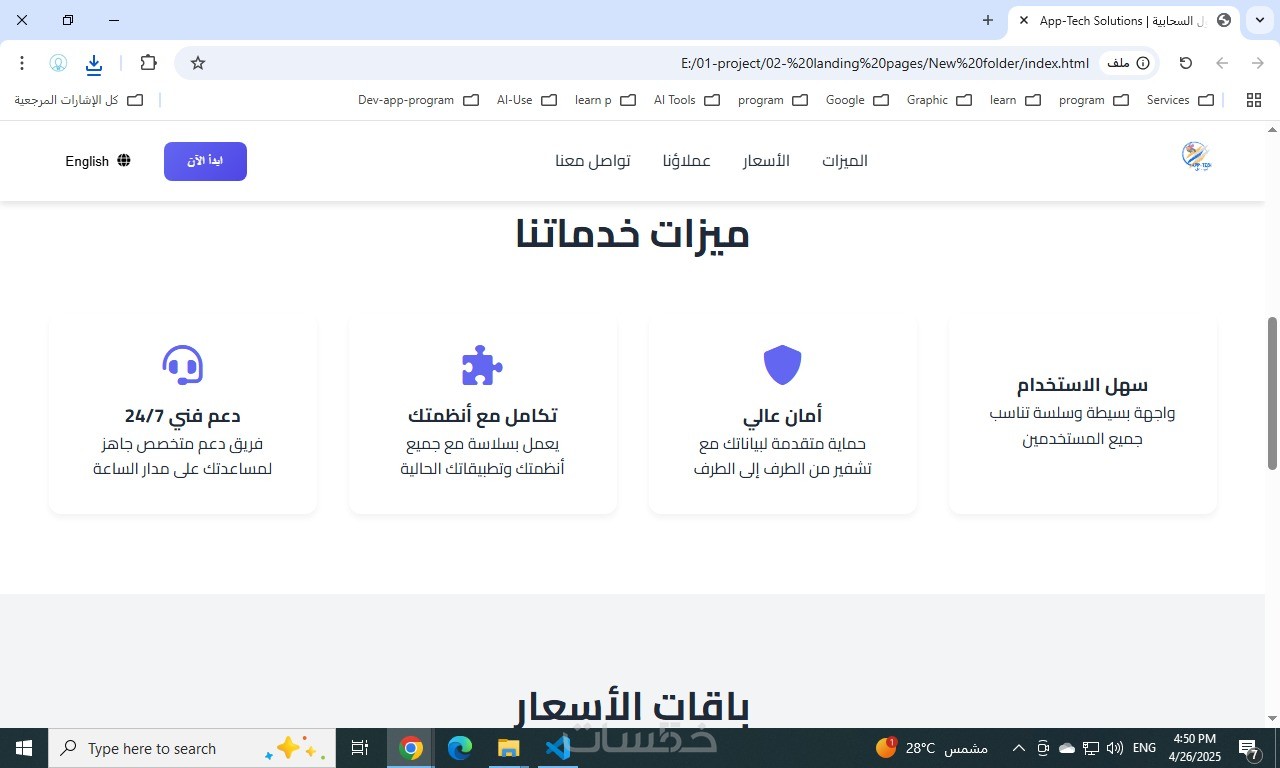1280x768 pixels.
Task: Open كل الإشارات المرجعية bookmarks folder
Action: point(78,100)
